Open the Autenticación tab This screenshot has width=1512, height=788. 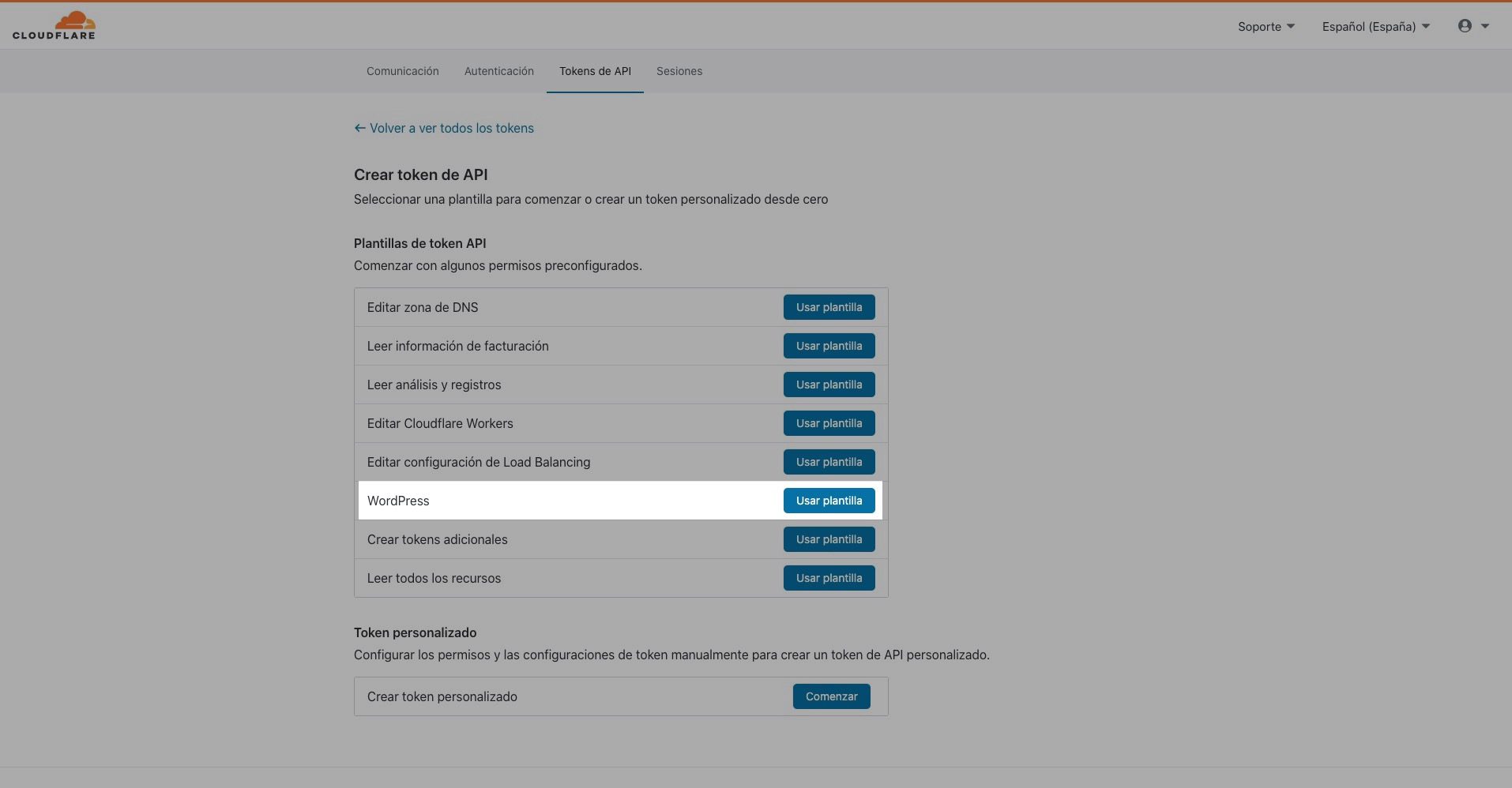coord(498,71)
